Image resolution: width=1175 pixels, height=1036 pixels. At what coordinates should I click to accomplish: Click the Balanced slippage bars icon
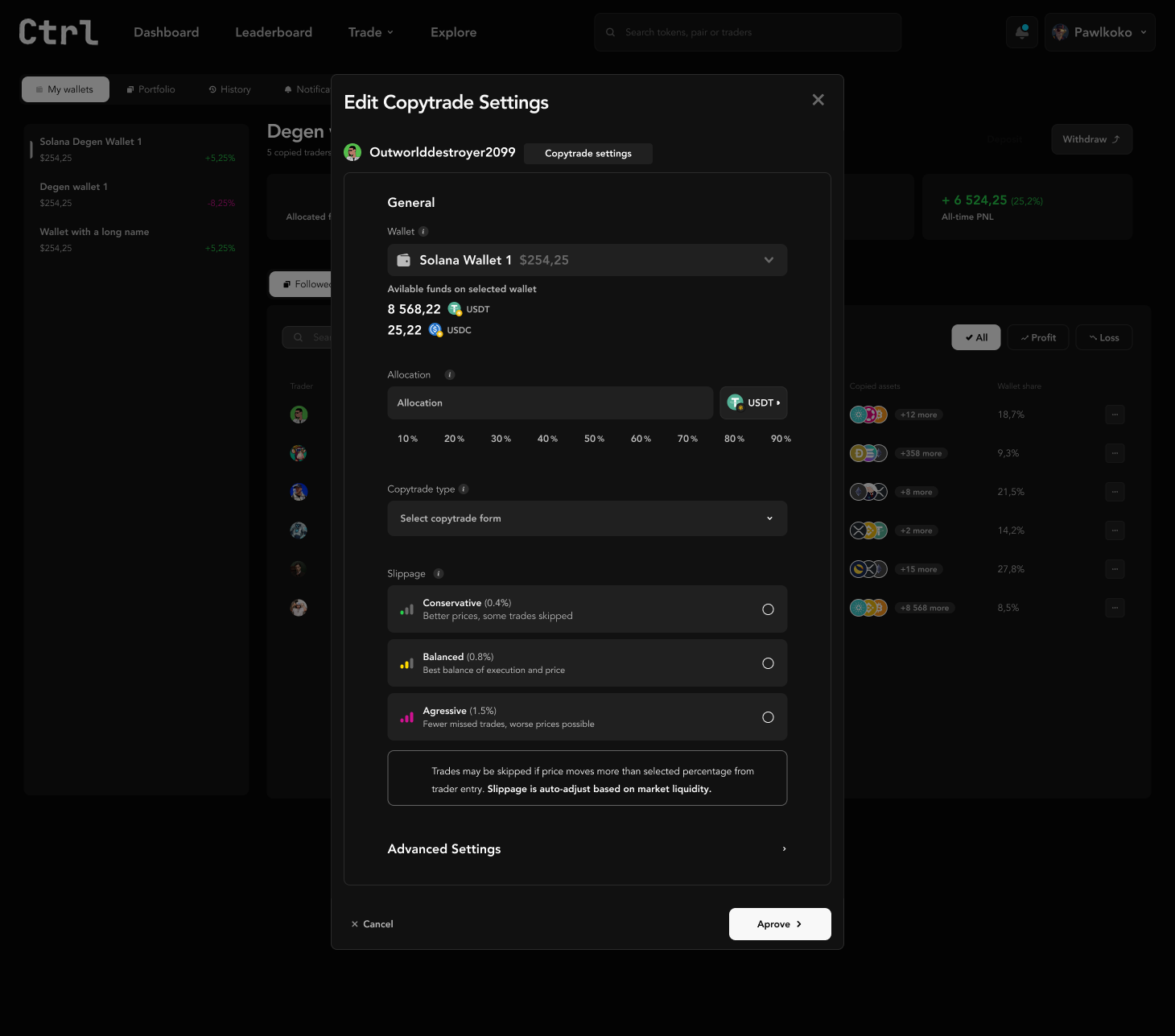tap(407, 663)
